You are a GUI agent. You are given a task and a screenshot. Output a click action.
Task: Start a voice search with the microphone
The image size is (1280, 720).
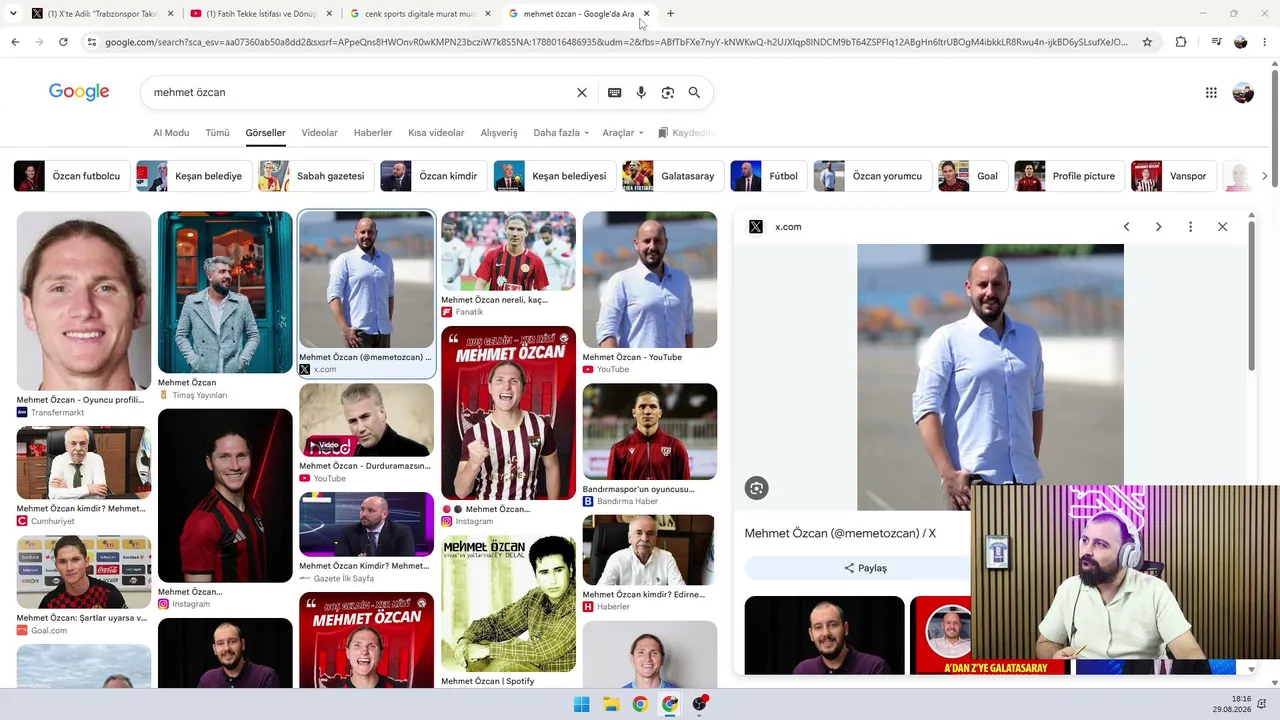[x=641, y=92]
